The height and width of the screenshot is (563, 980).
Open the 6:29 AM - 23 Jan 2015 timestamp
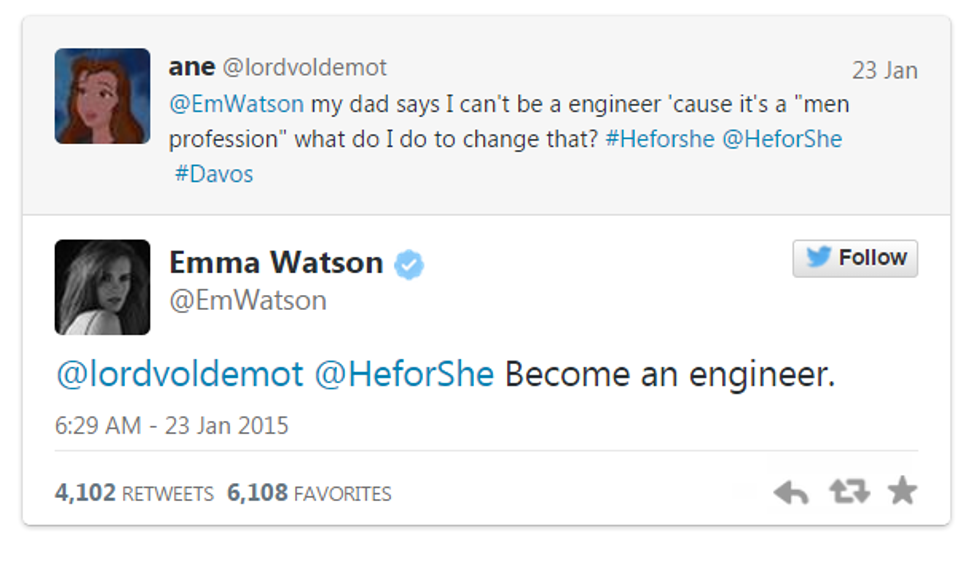pos(171,425)
